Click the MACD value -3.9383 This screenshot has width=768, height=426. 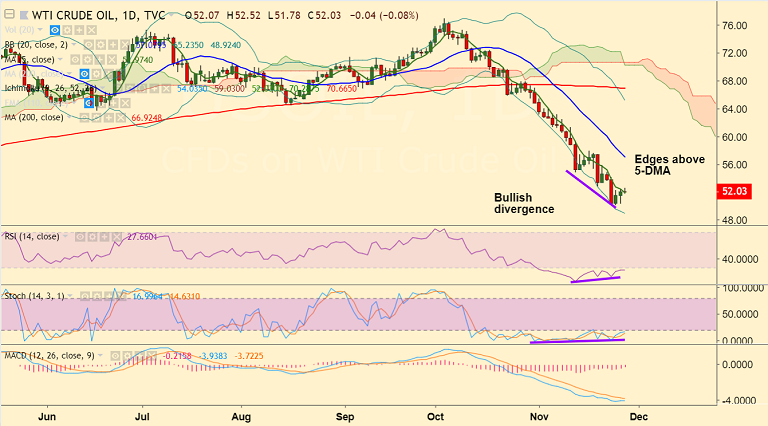click(213, 356)
